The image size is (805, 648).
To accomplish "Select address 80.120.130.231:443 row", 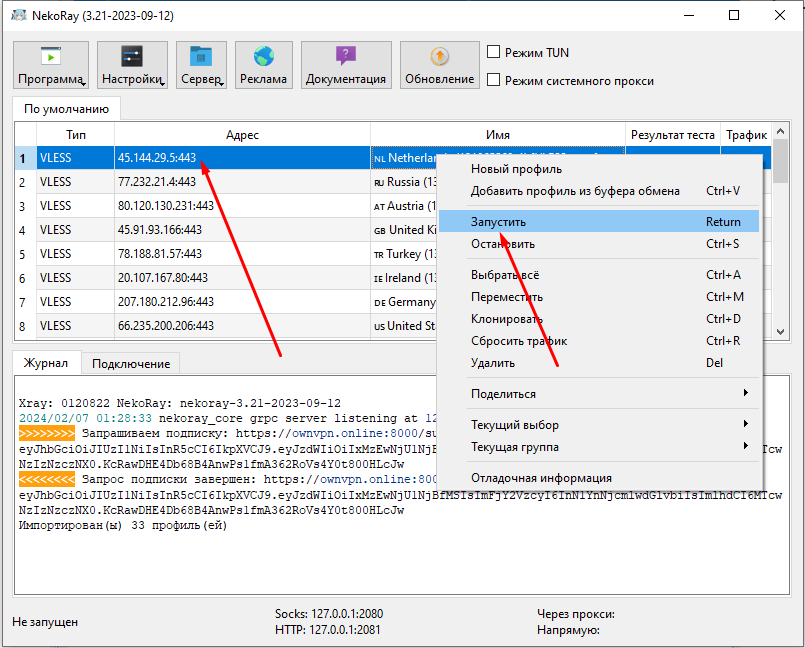I will [242, 206].
